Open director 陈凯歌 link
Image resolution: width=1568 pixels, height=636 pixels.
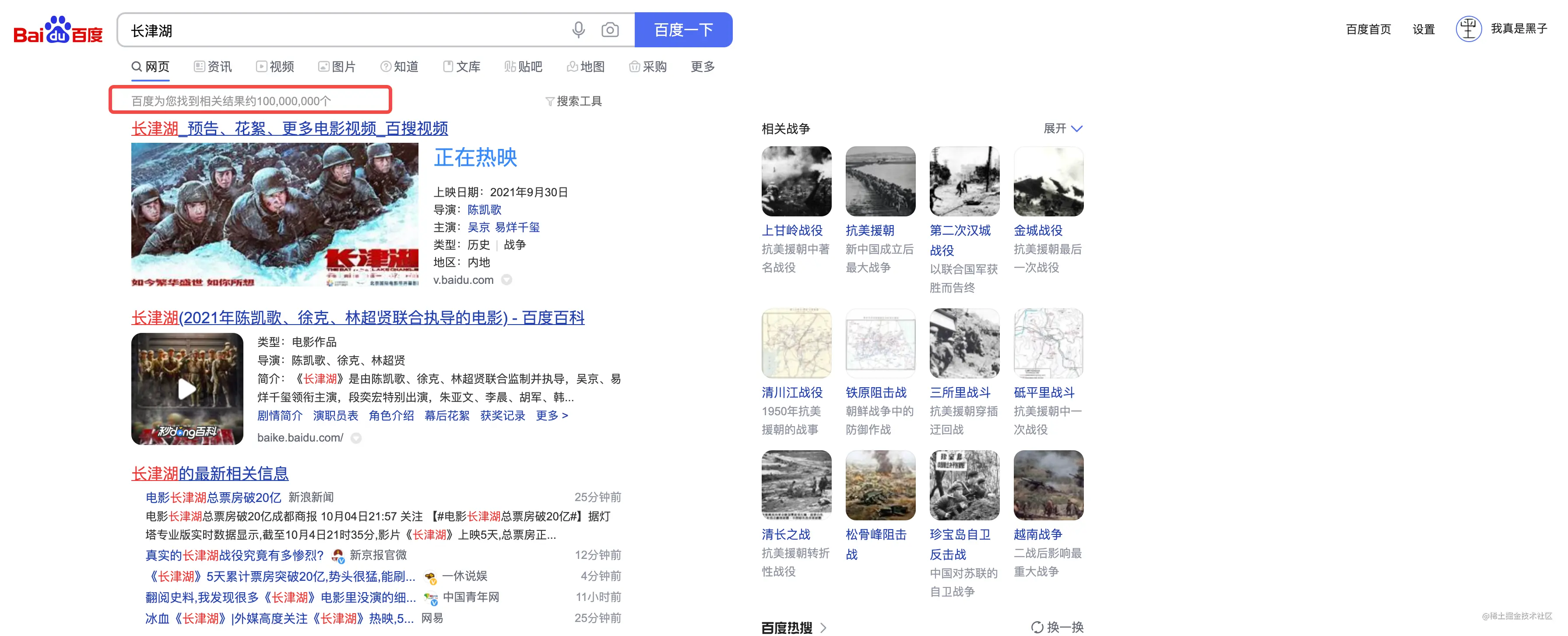[x=485, y=209]
